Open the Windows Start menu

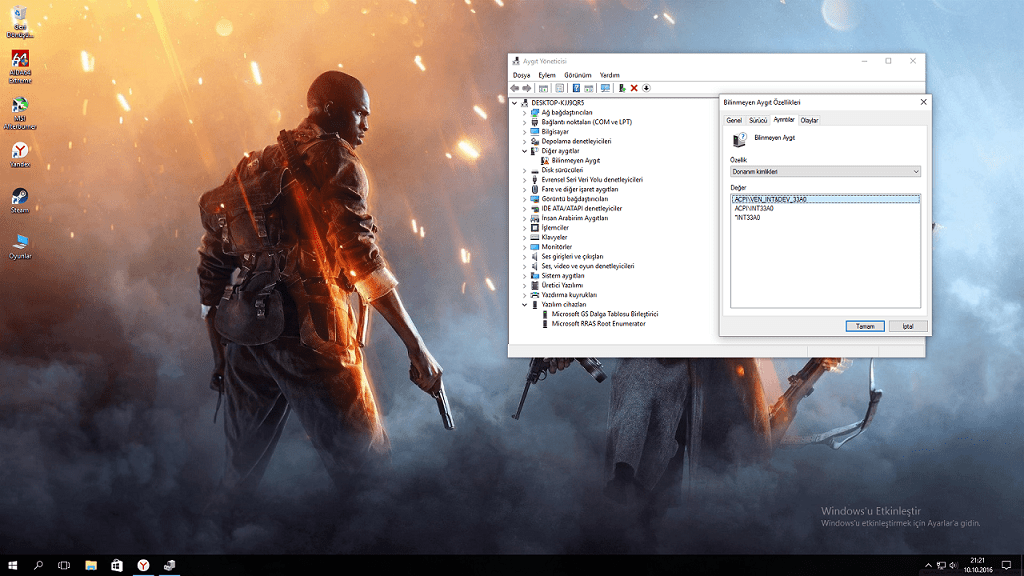coord(12,565)
